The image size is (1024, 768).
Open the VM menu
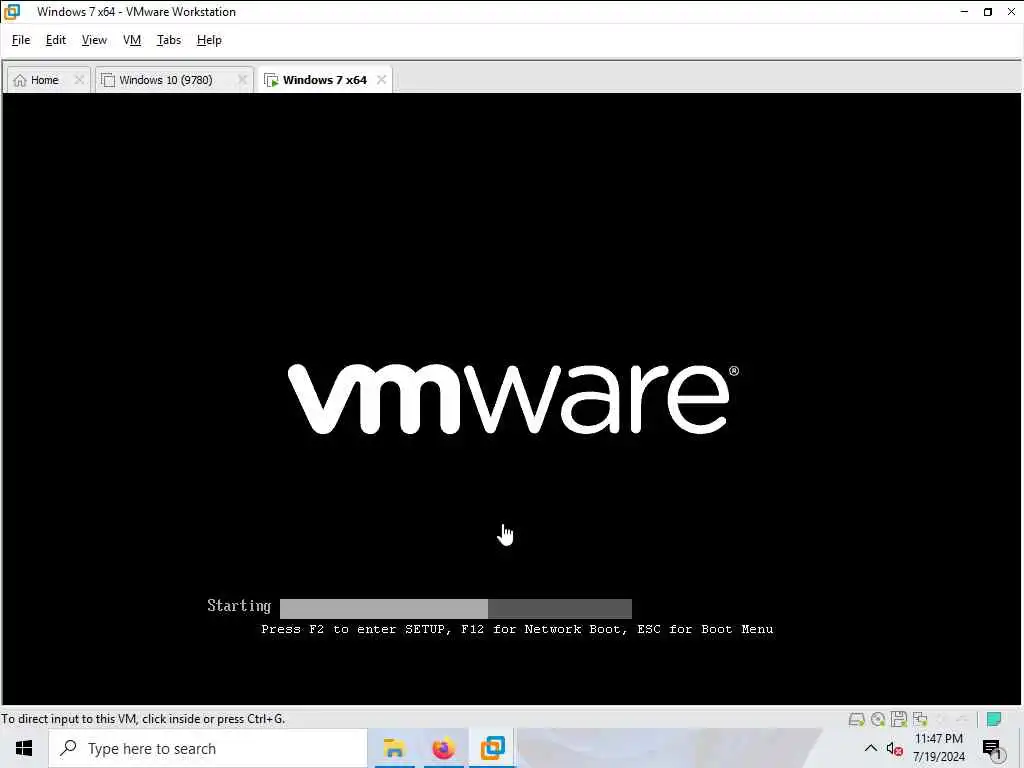132,40
